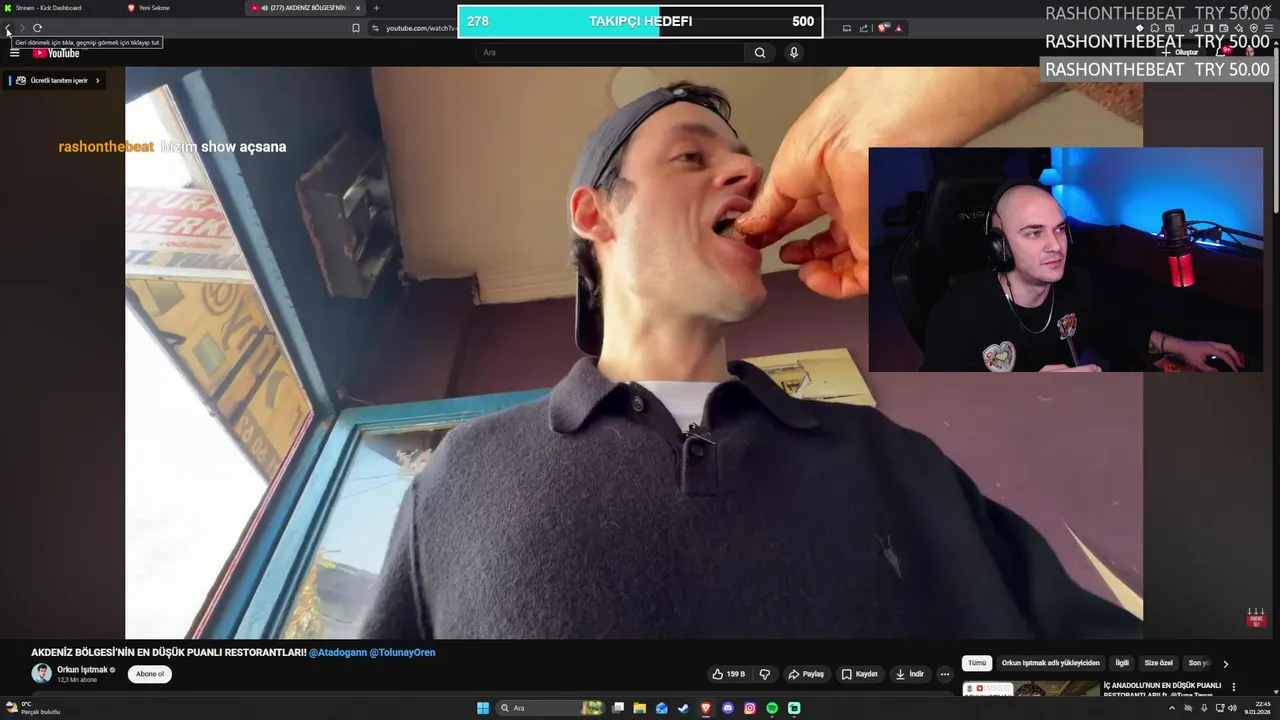Open the @TolunayOren mention link
The image size is (1280, 720).
click(403, 652)
